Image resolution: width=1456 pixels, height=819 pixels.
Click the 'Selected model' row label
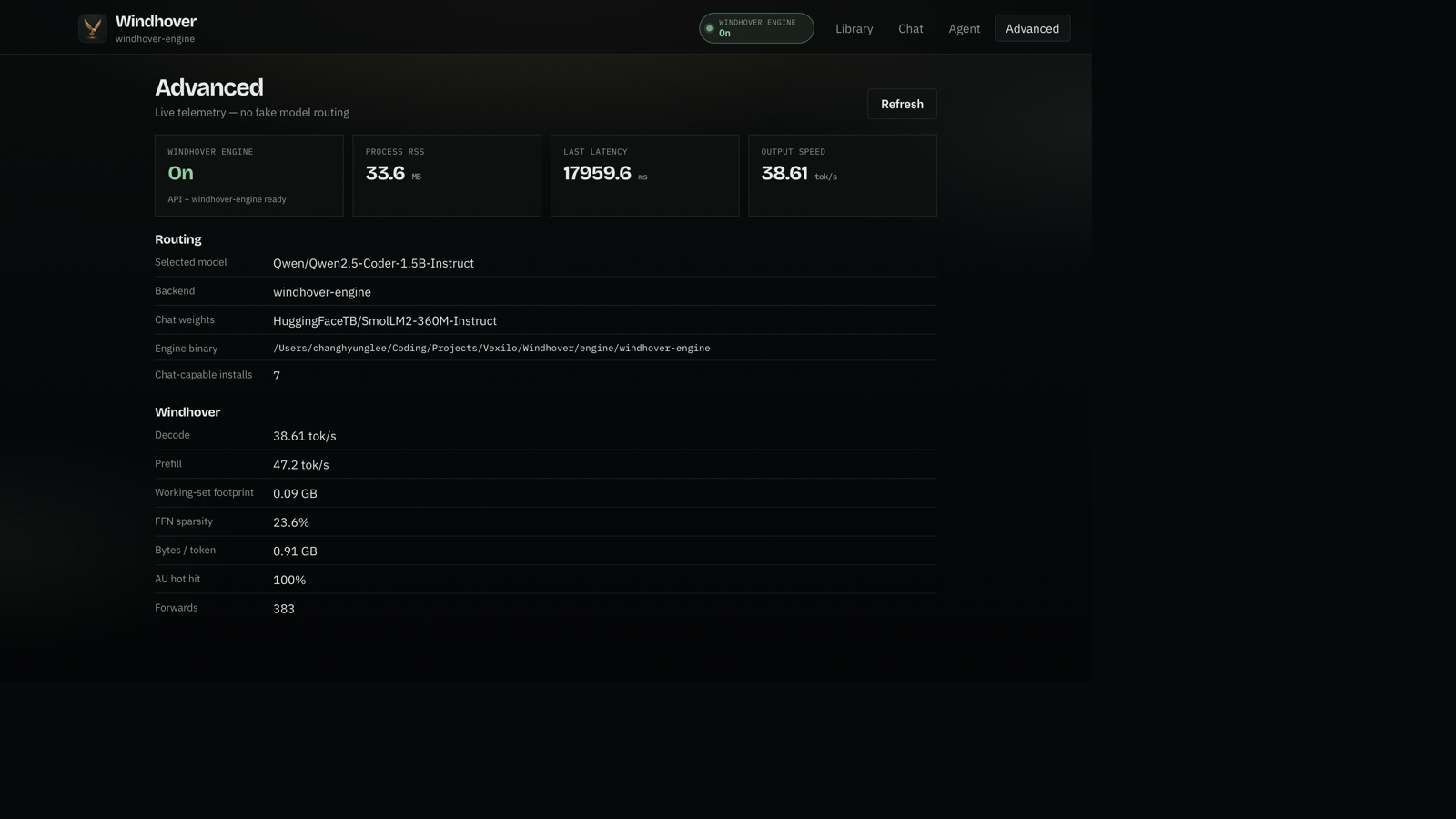(191, 262)
